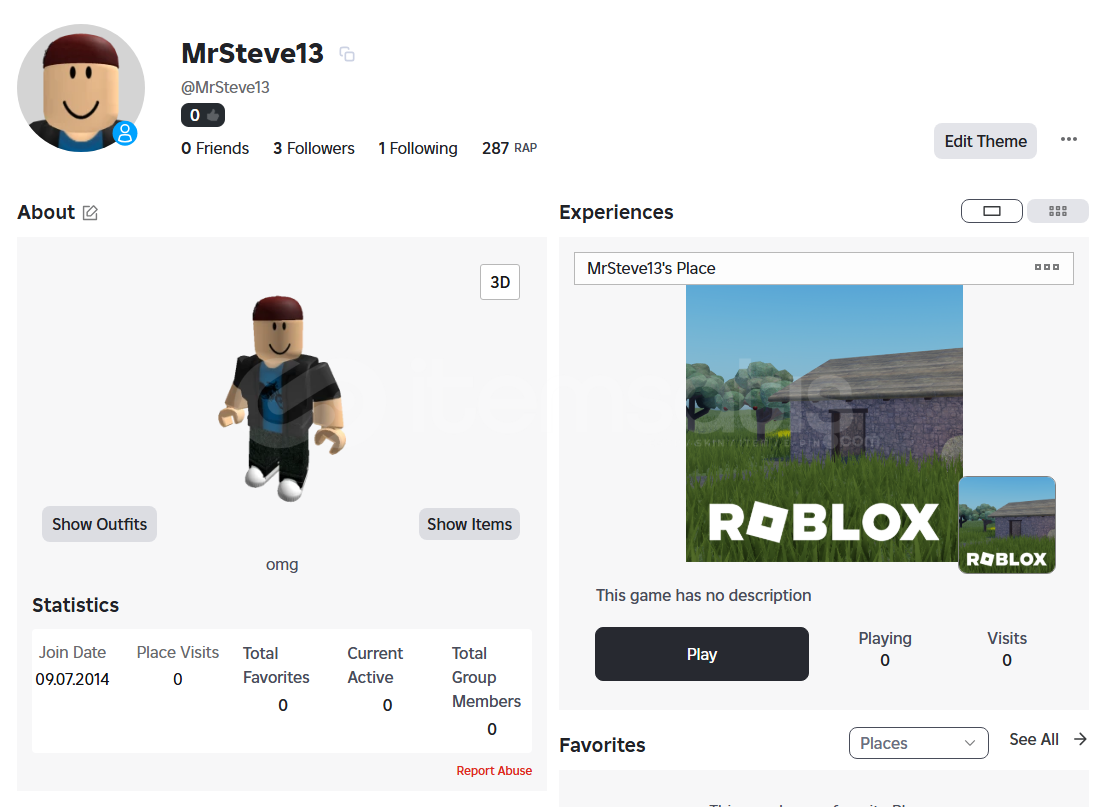1113x807 pixels.
Task: Click the Playing count label
Action: click(x=885, y=638)
